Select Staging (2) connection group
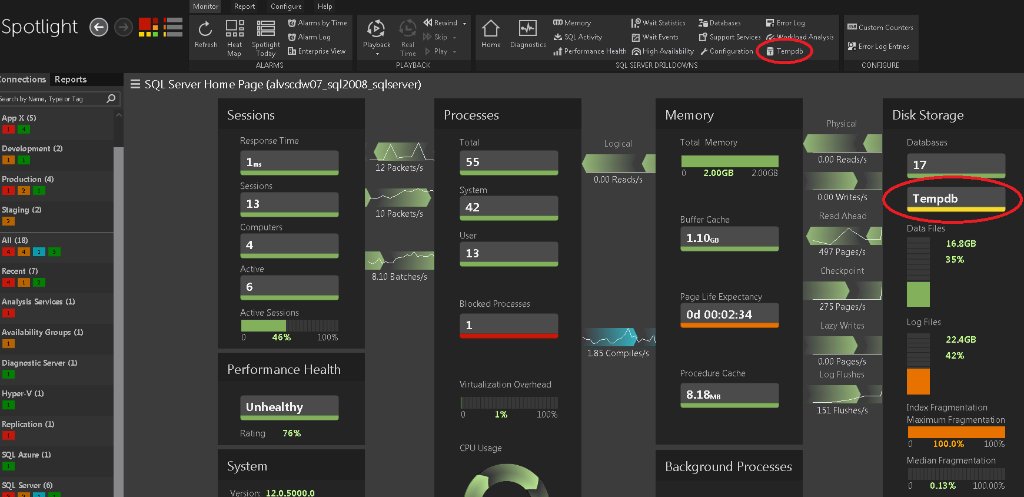Screen dimensions: 1024x497 [x=22, y=210]
